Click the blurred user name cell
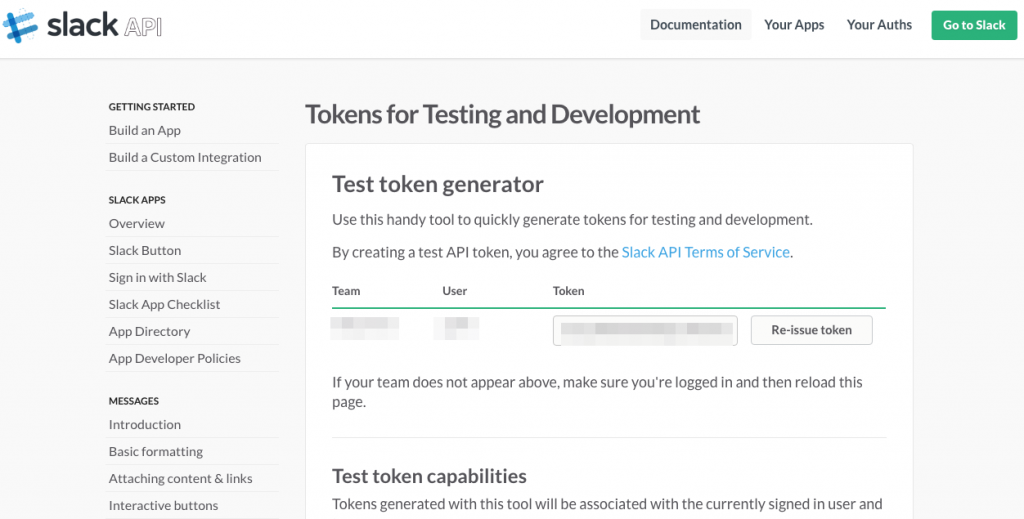The height and width of the screenshot is (519, 1024). tap(456, 328)
